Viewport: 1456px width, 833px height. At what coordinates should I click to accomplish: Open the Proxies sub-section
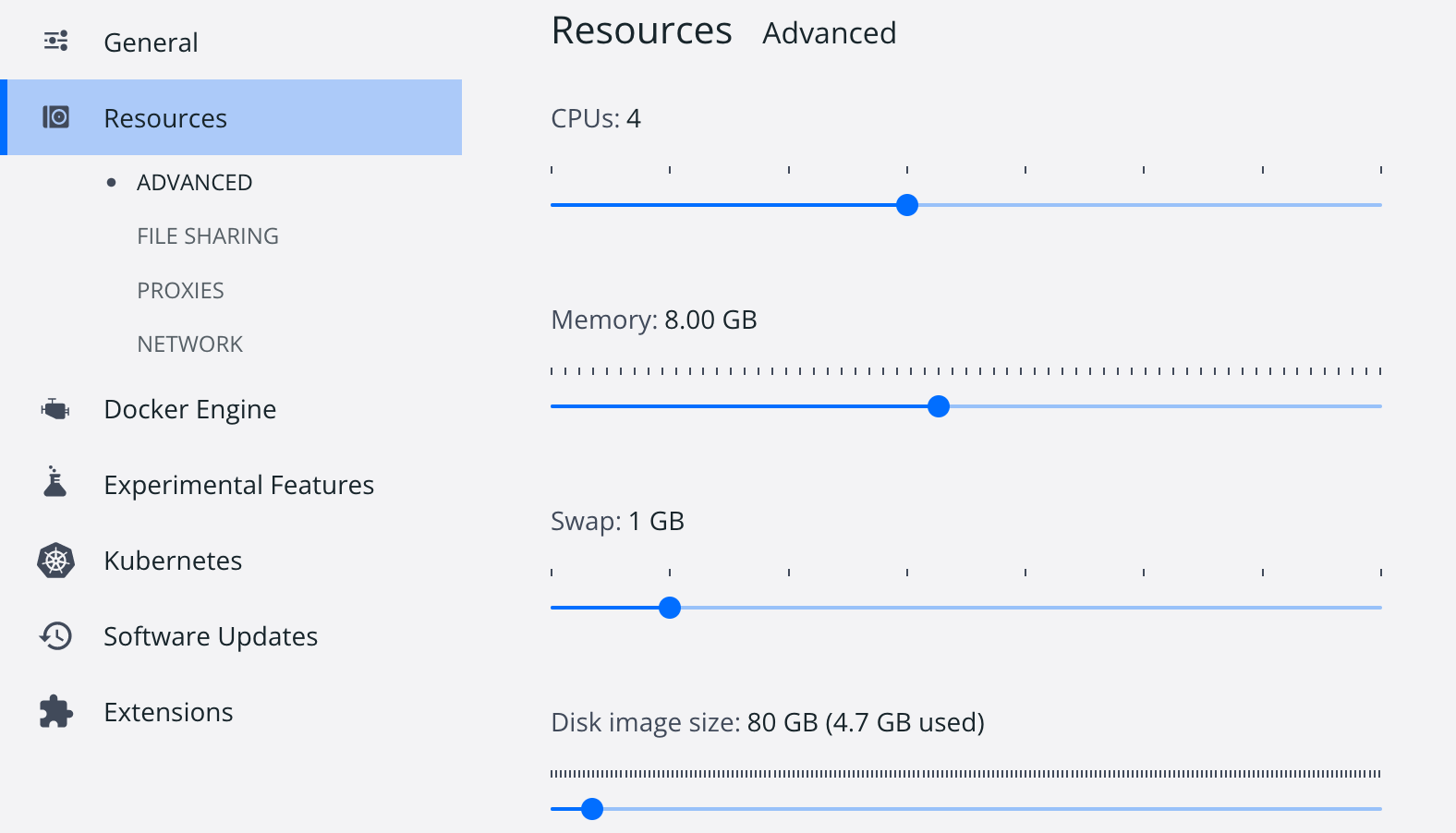180,291
